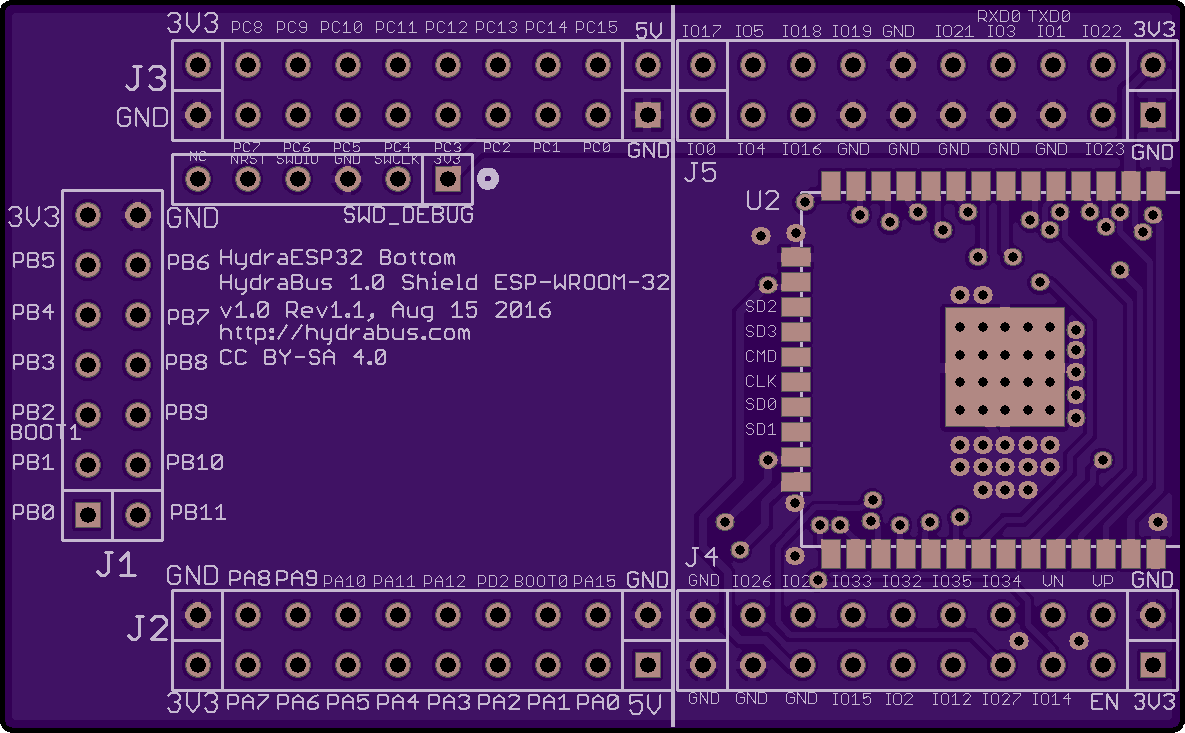This screenshot has height=733, width=1185.
Task: Click the "SWD_DEBUG" header label
Action: click(408, 215)
